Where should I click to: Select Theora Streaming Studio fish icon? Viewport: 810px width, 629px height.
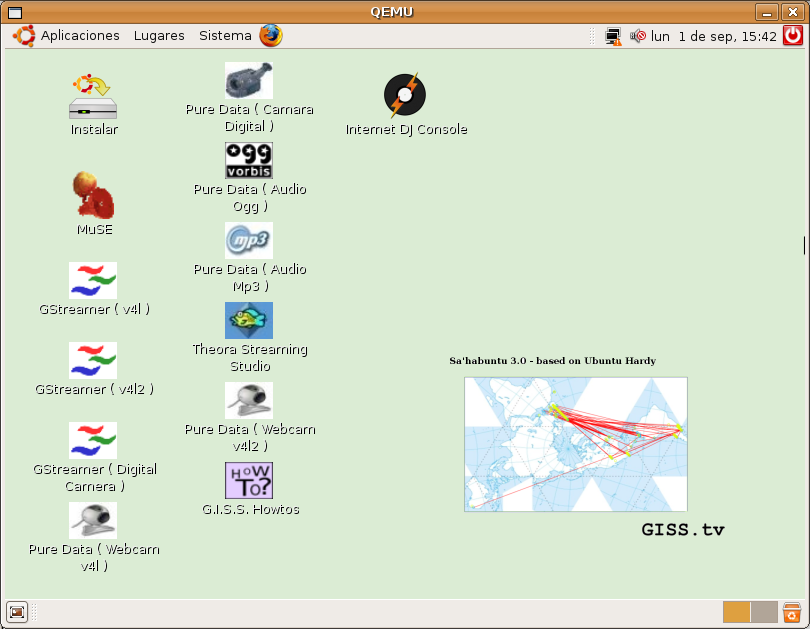click(x=249, y=321)
